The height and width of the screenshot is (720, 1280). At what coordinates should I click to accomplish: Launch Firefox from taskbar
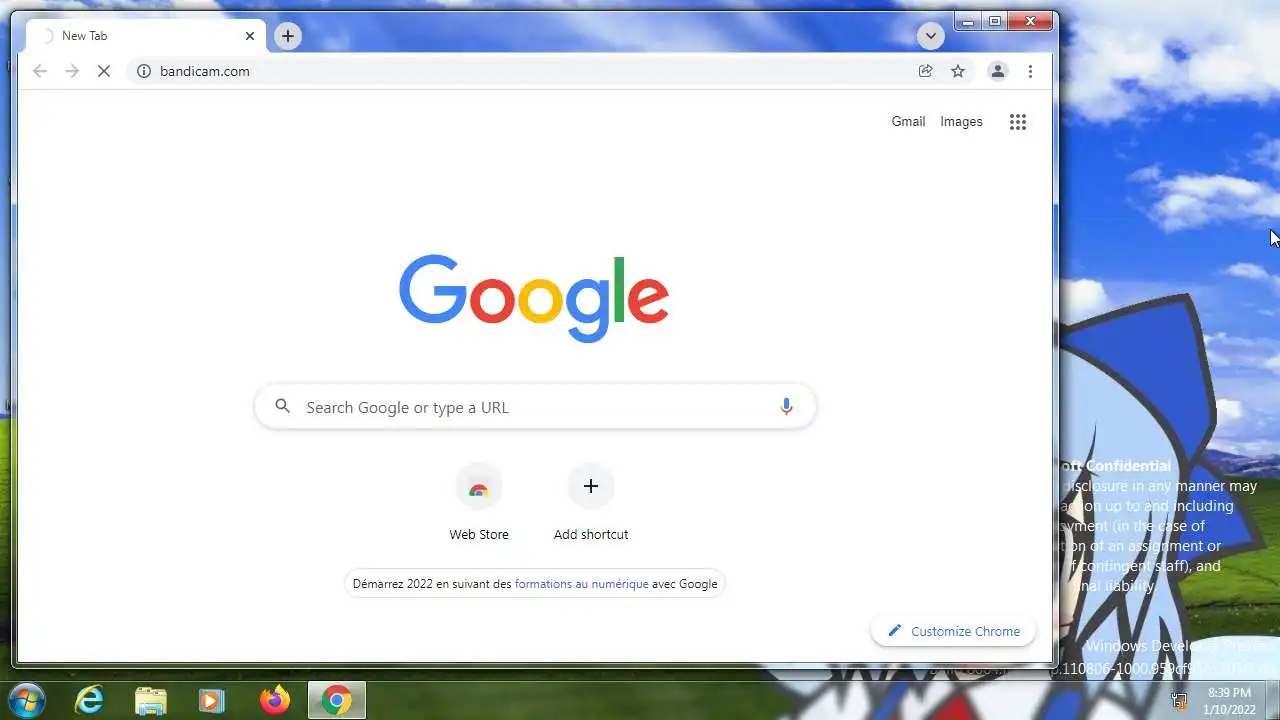point(274,700)
